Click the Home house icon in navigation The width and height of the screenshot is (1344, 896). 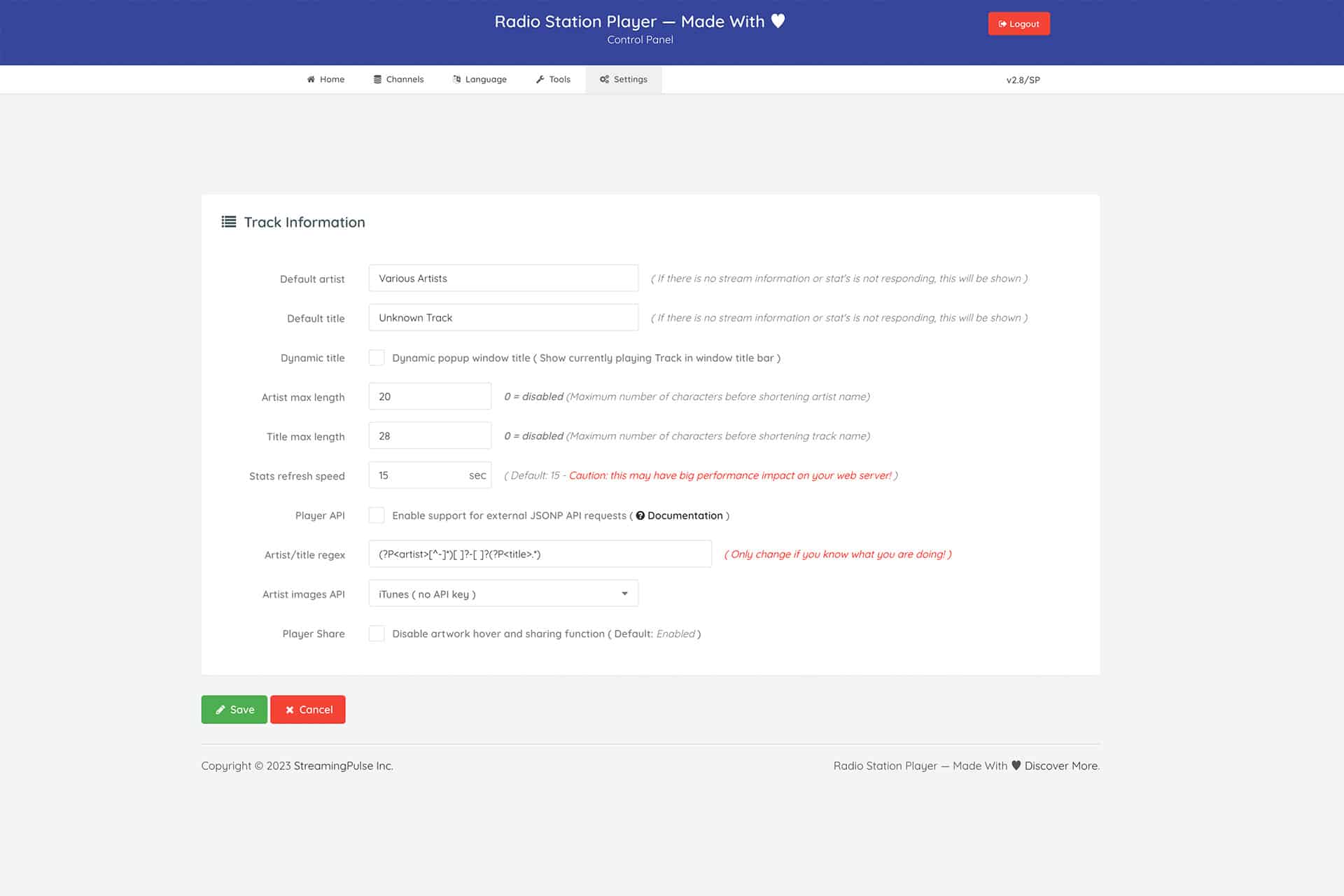tap(311, 79)
